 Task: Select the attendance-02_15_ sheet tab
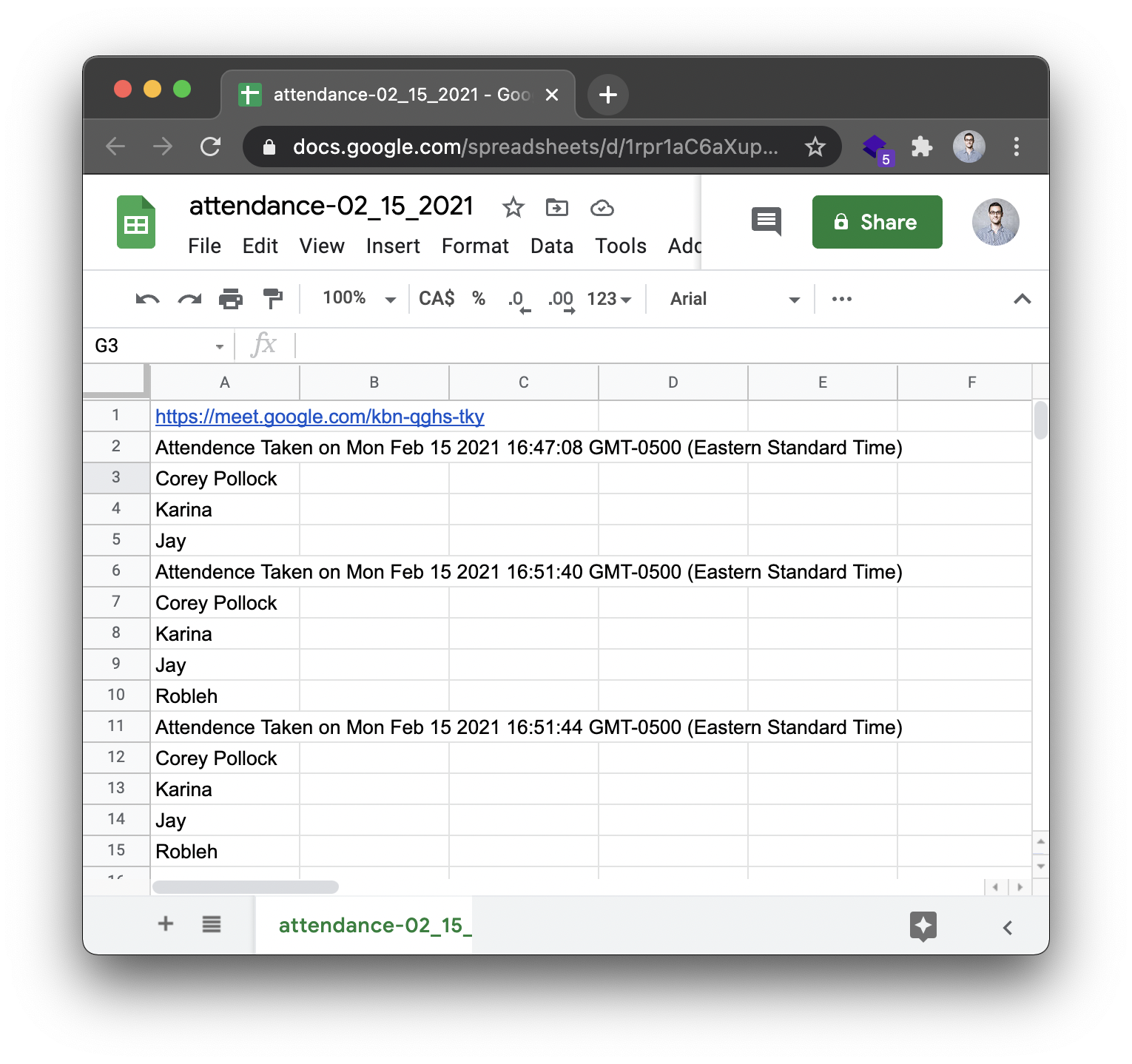pyautogui.click(x=365, y=925)
